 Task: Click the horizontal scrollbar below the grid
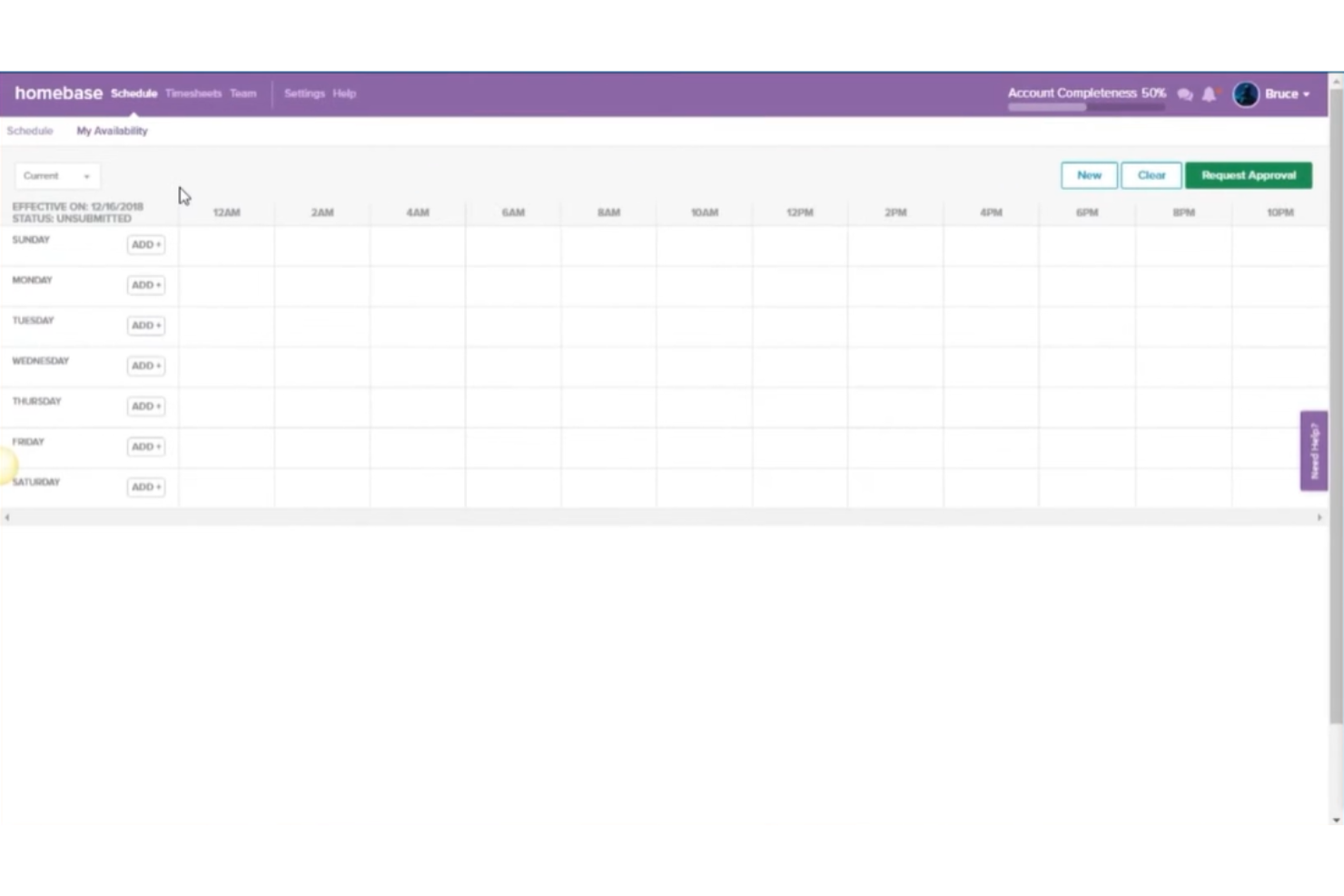(x=663, y=517)
